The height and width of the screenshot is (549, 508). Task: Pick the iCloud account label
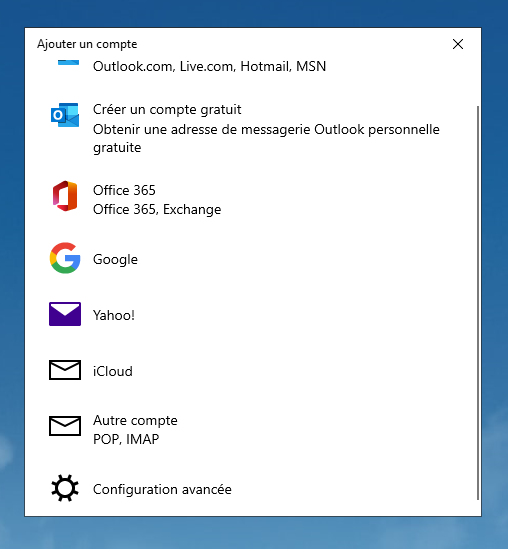(113, 371)
